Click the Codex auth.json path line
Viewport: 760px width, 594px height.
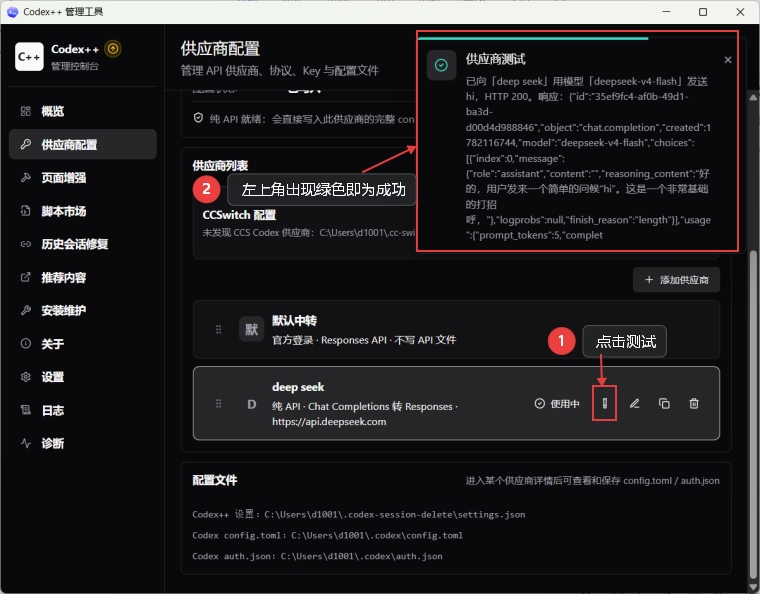317,556
